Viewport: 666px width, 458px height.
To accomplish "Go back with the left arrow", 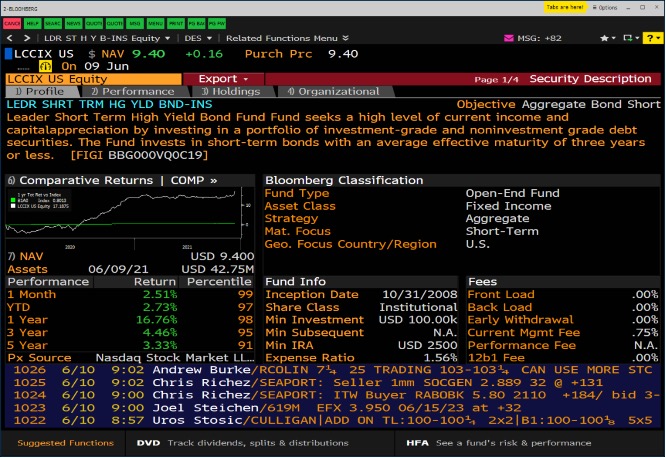I will [10, 38].
